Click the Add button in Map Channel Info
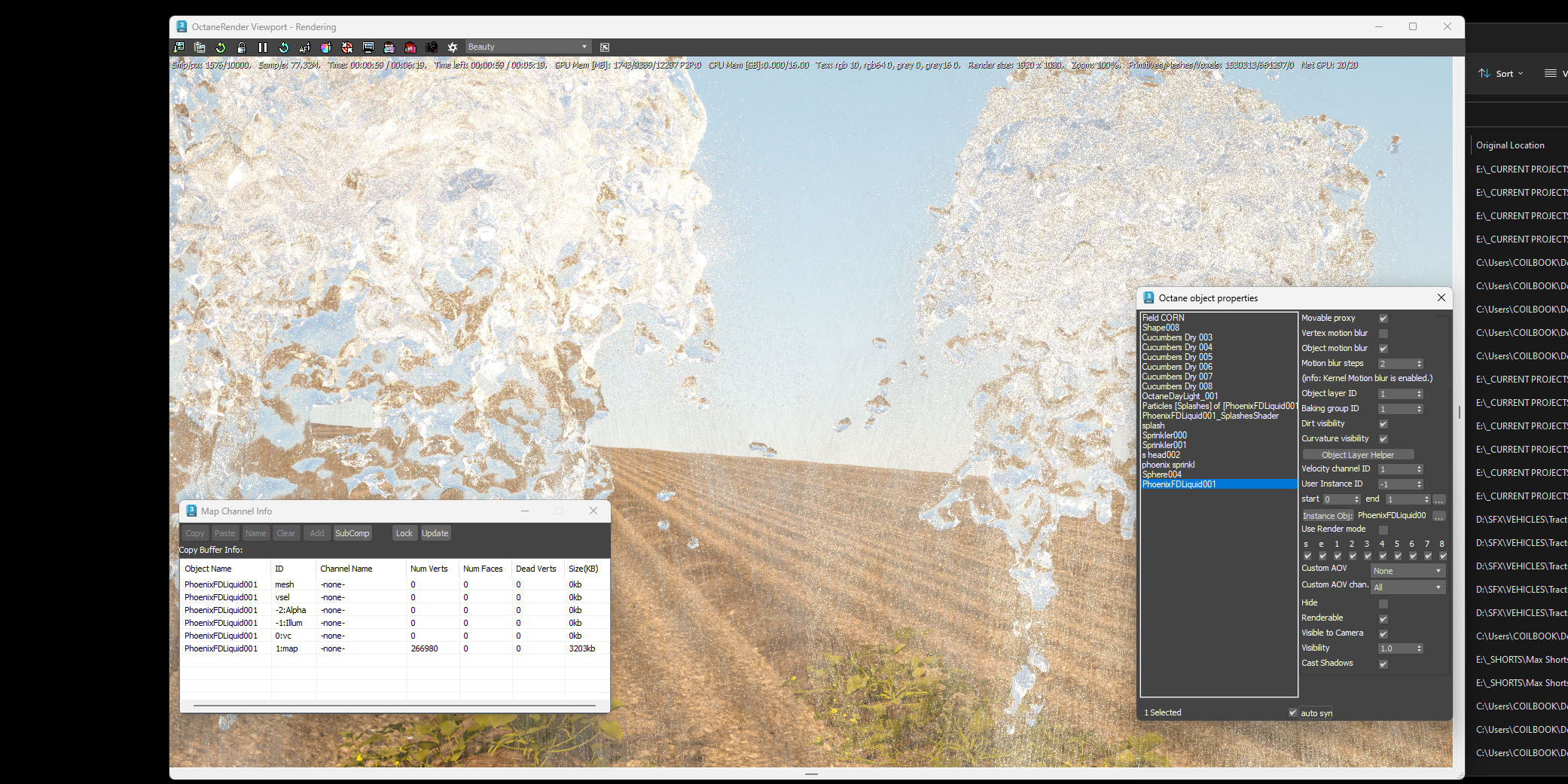This screenshot has width=1568, height=784. [x=317, y=533]
